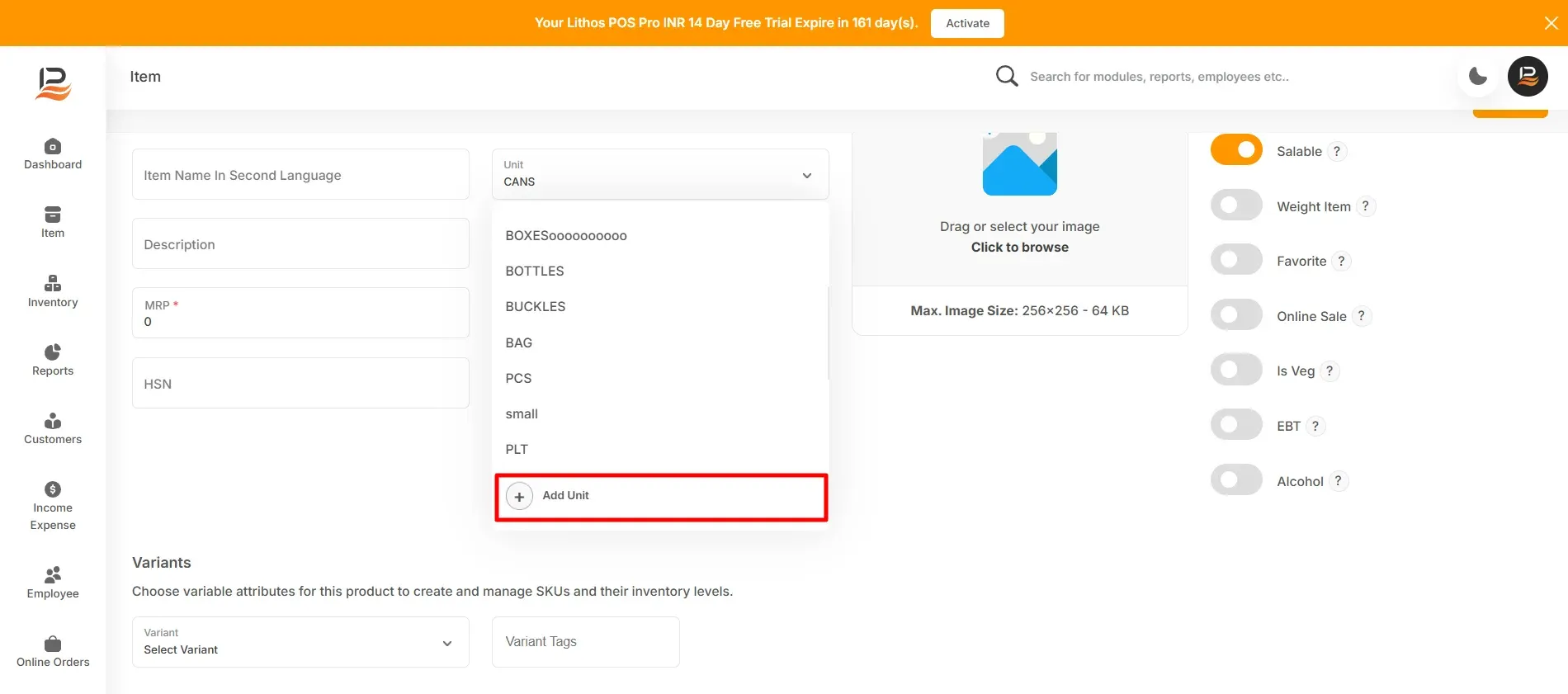Show help for Weight Item option
This screenshot has width=1568, height=694.
coord(1366,206)
